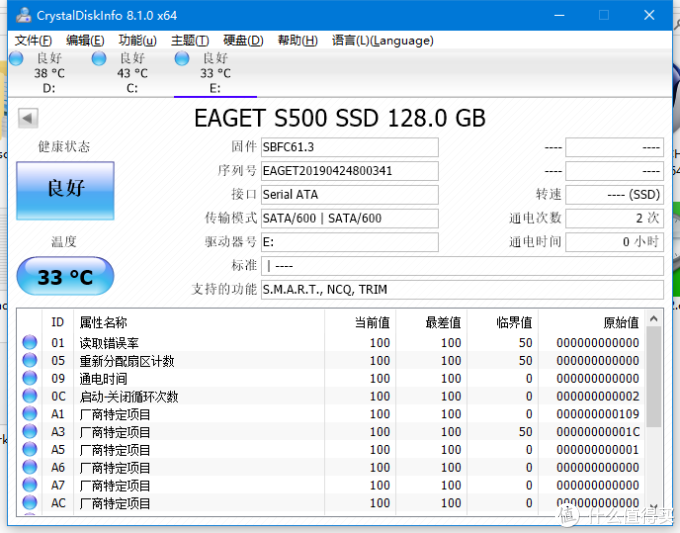Viewport: 680px width, 533px height.
Task: Click the firmware field SBFC61.3
Action: pyautogui.click(x=350, y=147)
